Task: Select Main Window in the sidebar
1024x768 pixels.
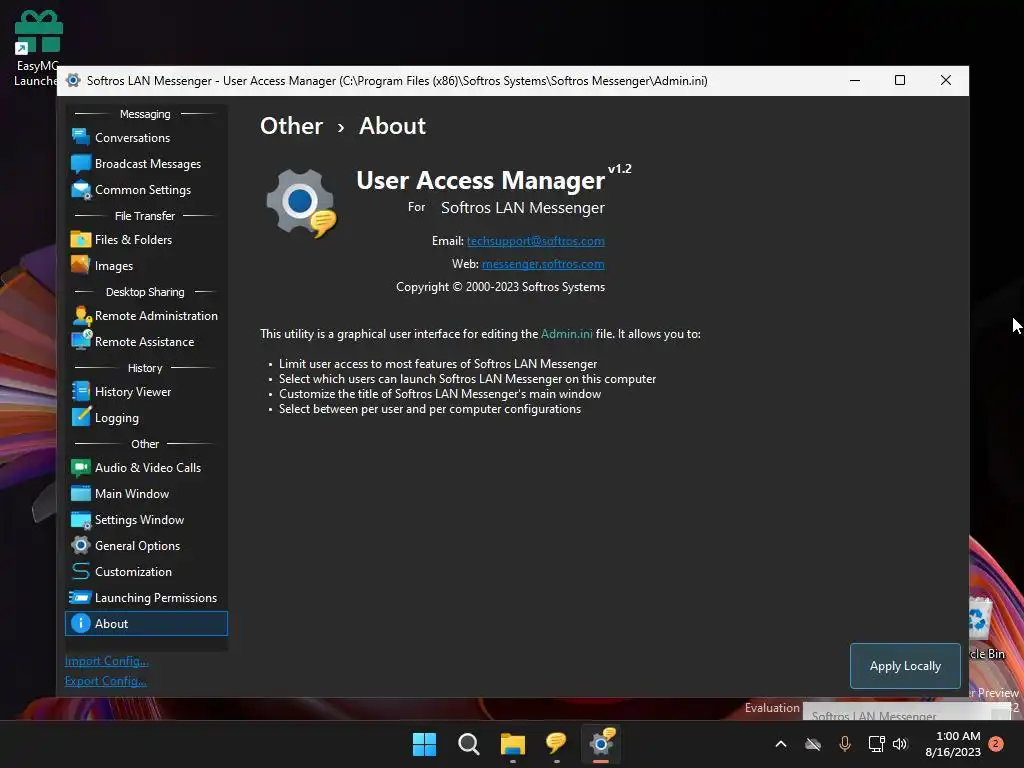Action: 146,494
